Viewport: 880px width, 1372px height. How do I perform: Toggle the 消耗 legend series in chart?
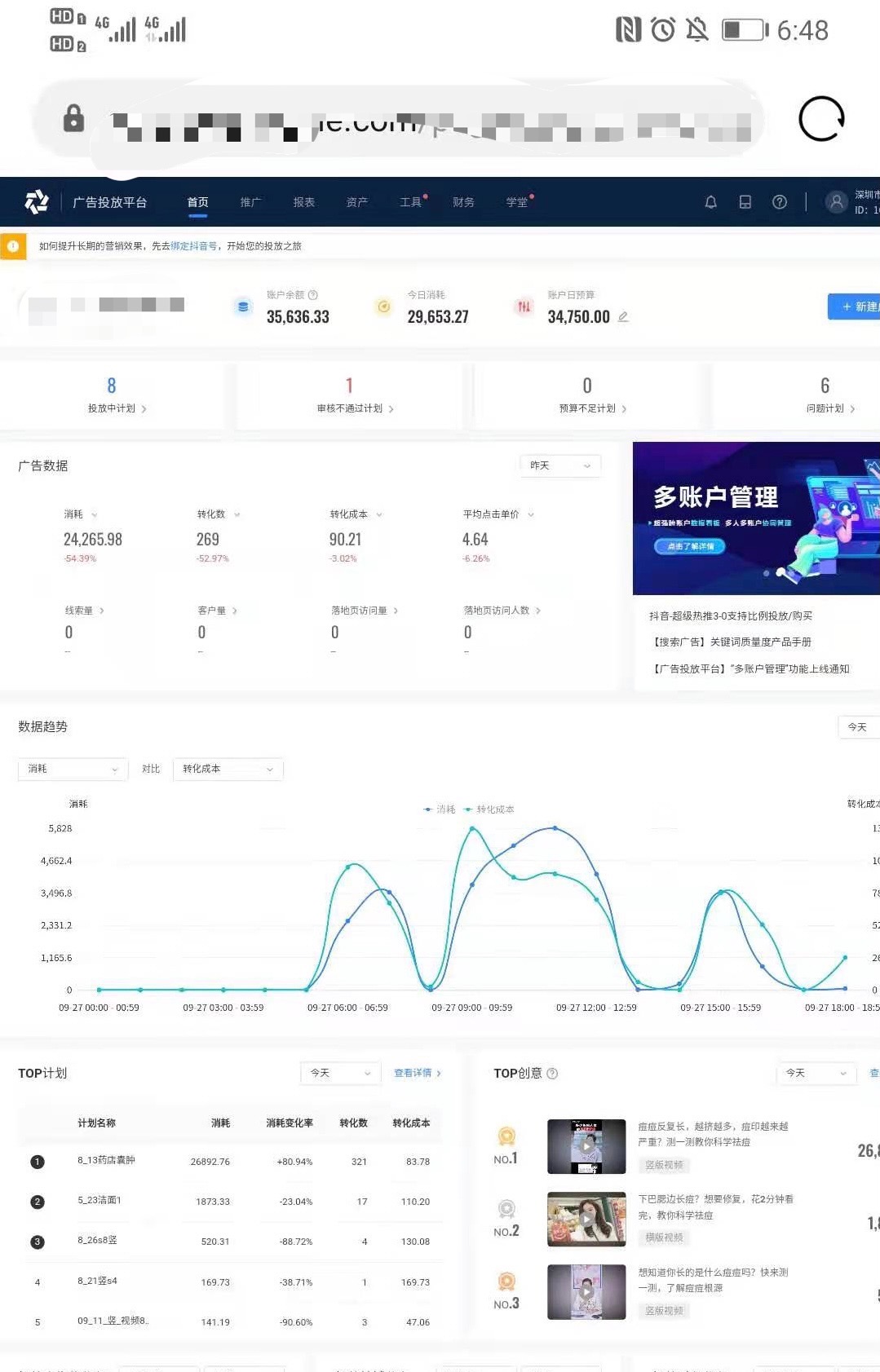[x=440, y=810]
